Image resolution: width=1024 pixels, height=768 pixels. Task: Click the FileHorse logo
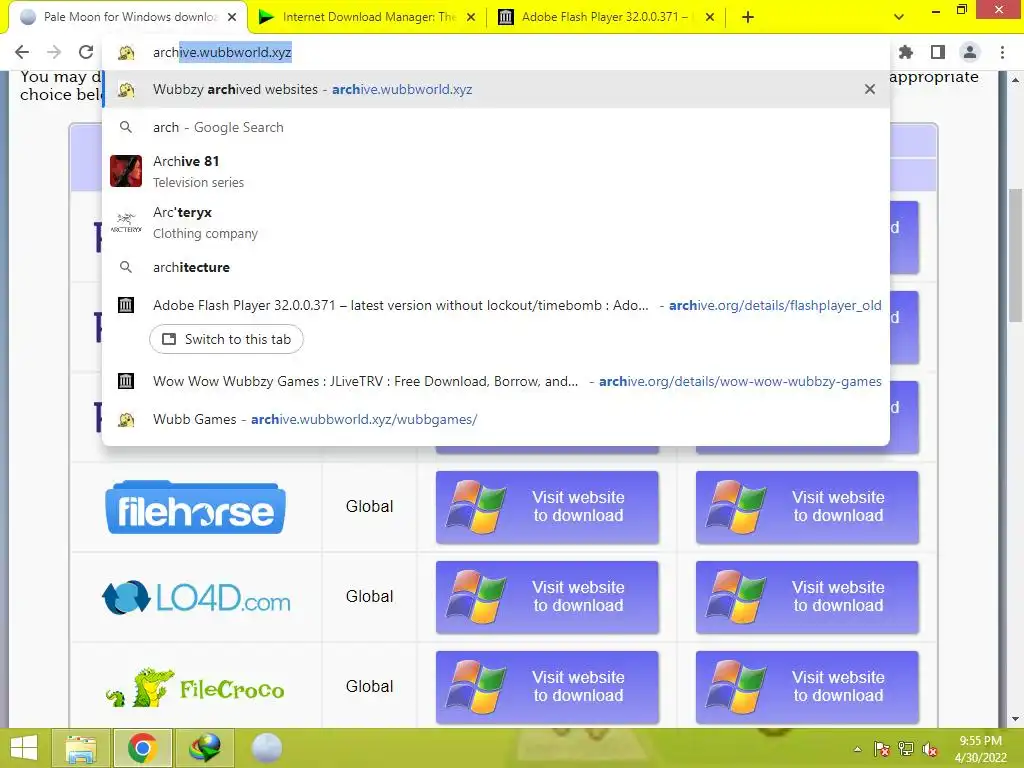click(195, 507)
